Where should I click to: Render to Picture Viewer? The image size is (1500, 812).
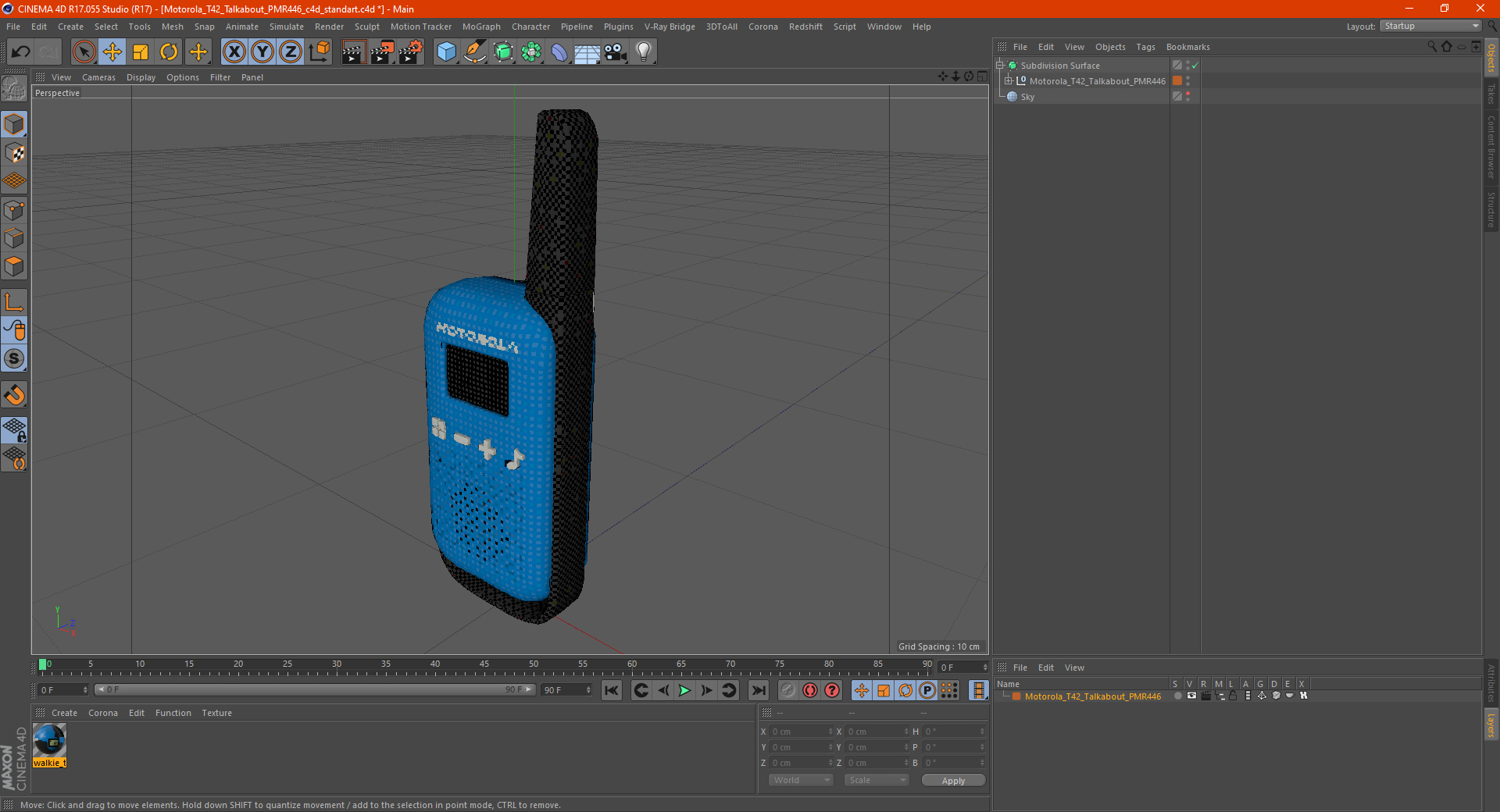coord(382,52)
